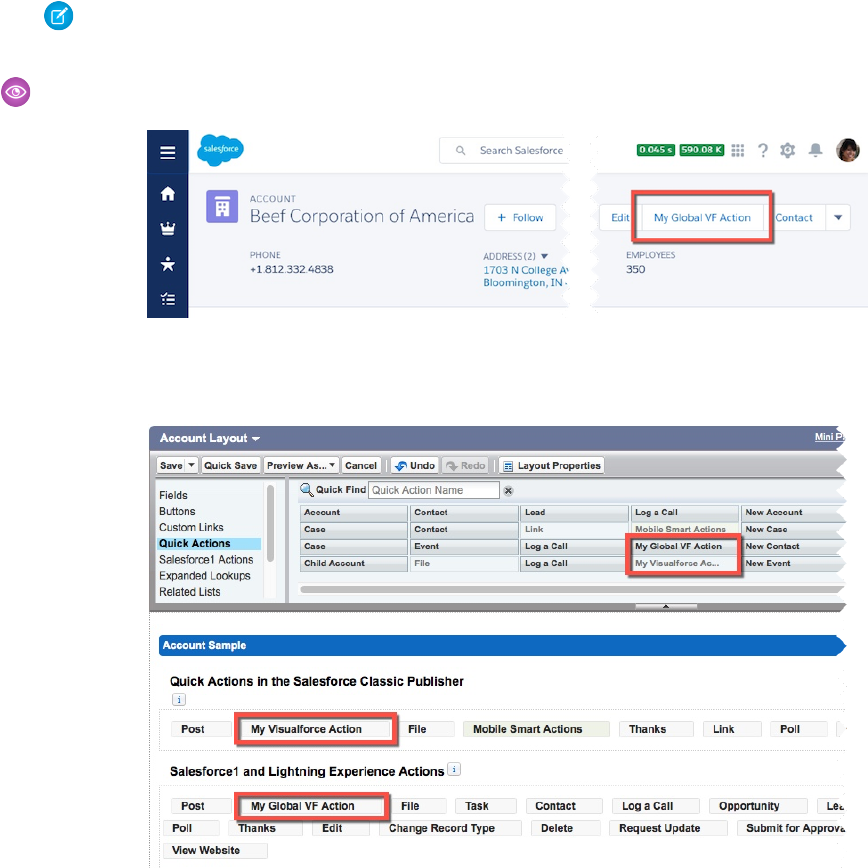Open the tasks list sidebar icon

tap(168, 299)
